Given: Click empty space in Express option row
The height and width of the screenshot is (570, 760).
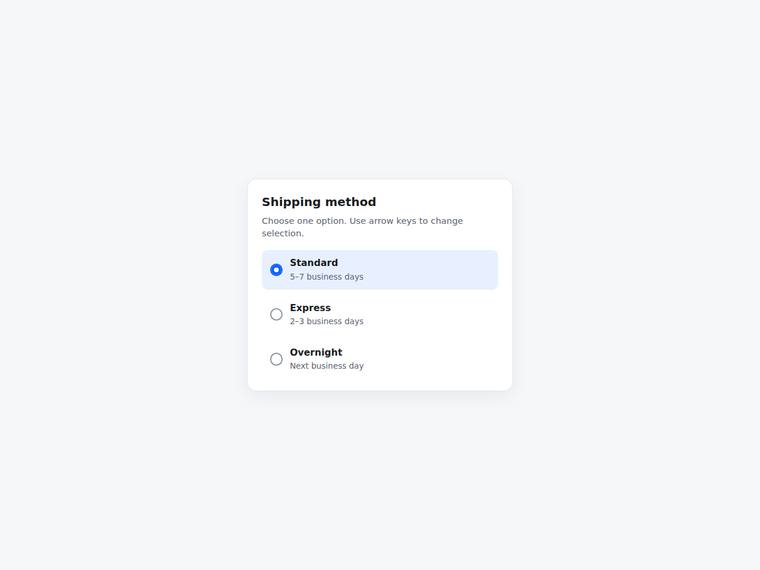Looking at the screenshot, I should click(431, 315).
